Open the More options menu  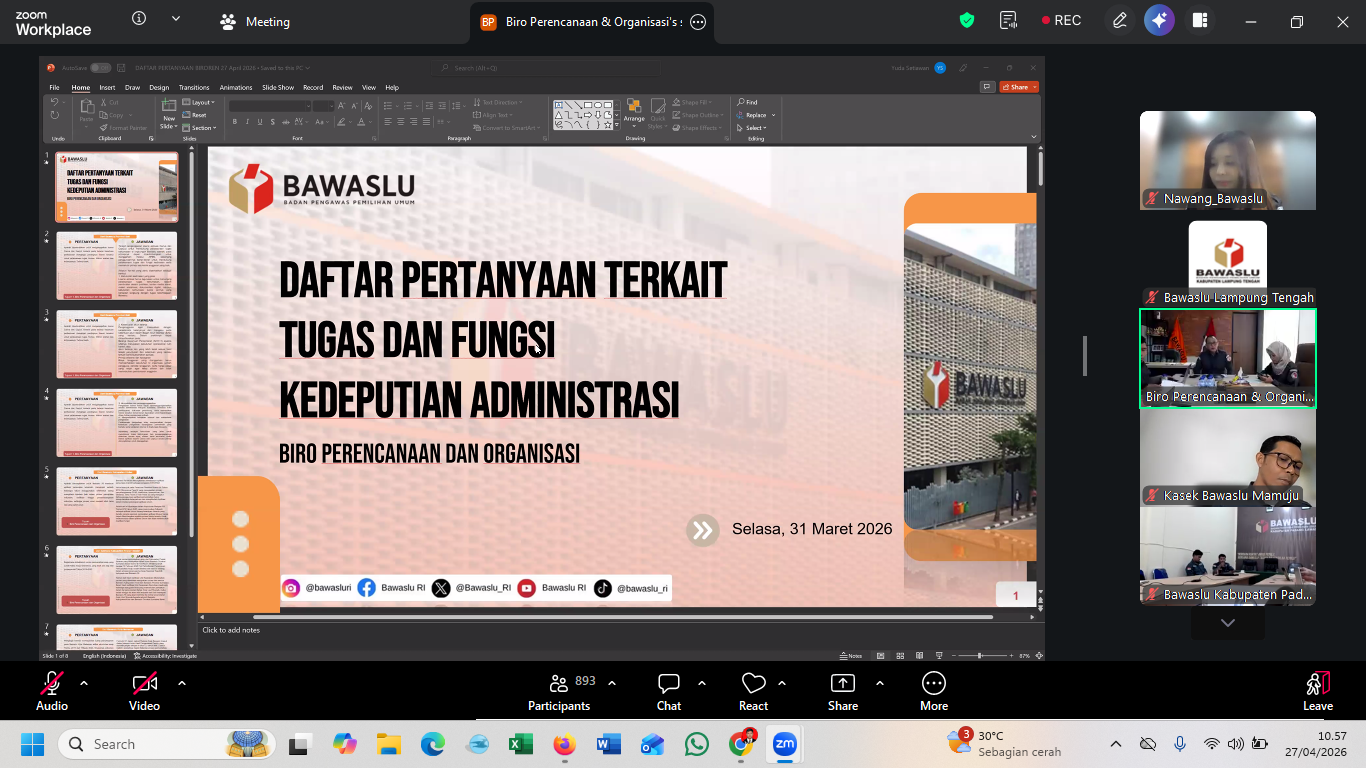click(x=933, y=691)
